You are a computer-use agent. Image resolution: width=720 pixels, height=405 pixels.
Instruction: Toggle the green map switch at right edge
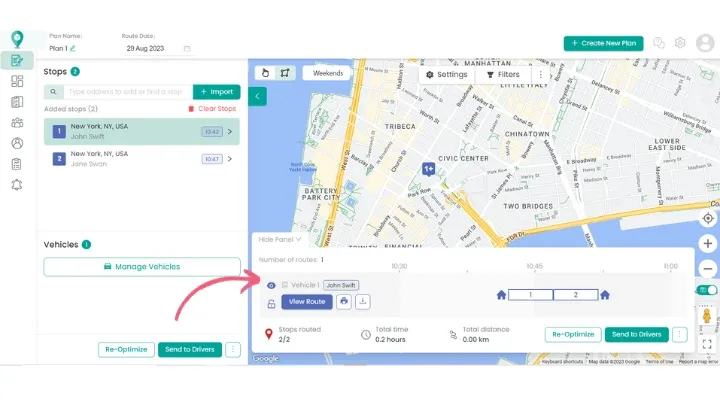tap(706, 290)
